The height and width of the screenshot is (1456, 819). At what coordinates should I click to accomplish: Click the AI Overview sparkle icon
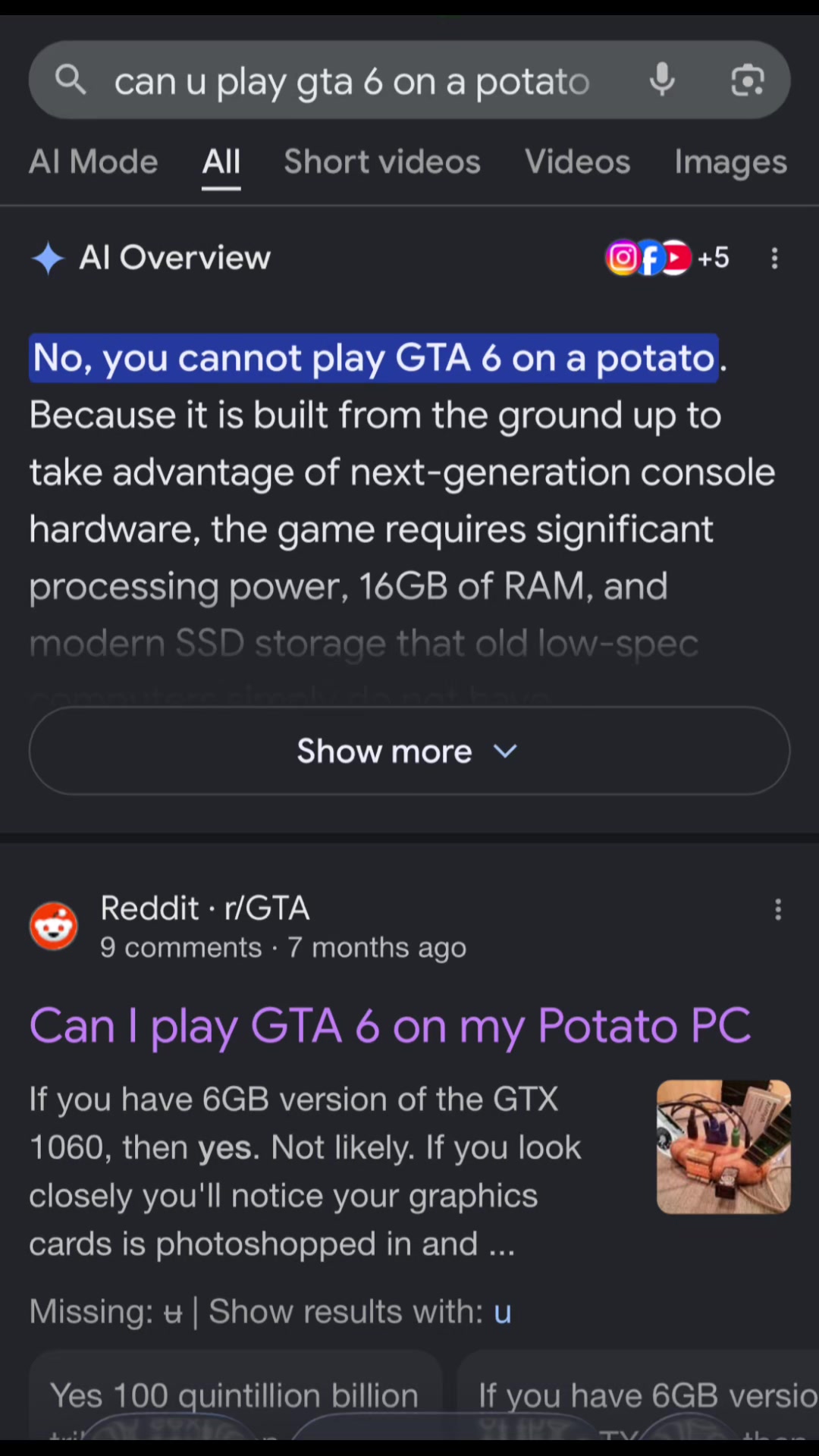pyautogui.click(x=48, y=259)
